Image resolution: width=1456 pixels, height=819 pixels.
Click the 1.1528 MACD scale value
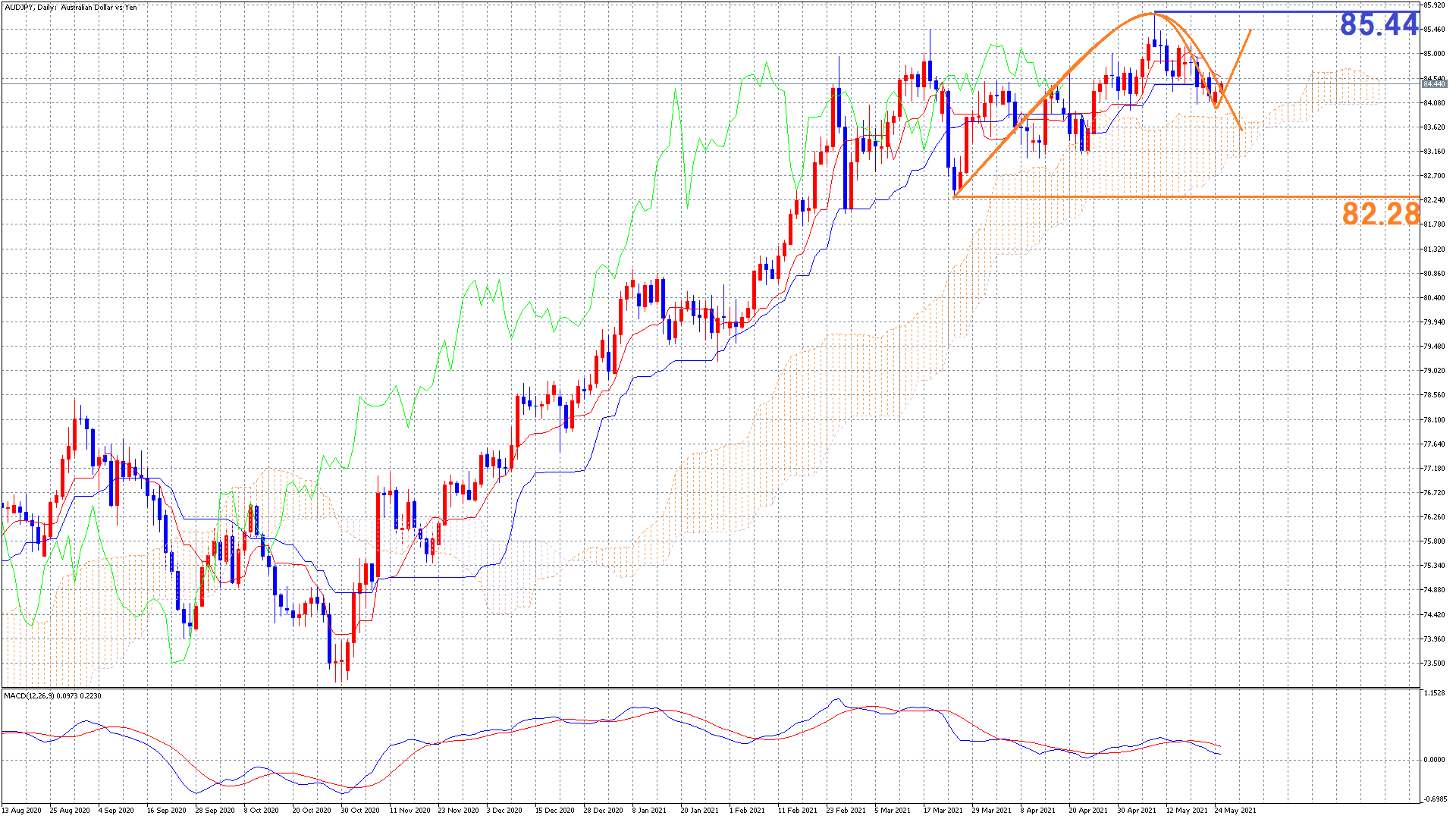1434,693
